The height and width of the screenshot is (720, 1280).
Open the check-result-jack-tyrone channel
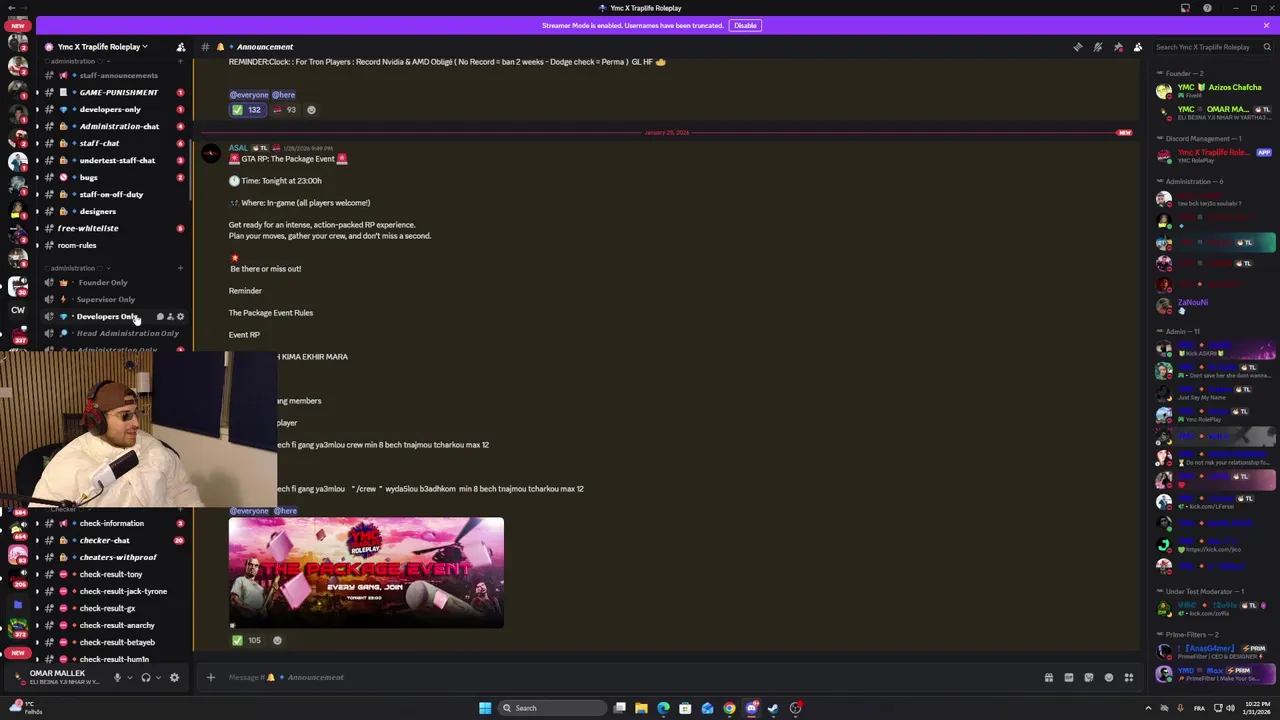[123, 591]
